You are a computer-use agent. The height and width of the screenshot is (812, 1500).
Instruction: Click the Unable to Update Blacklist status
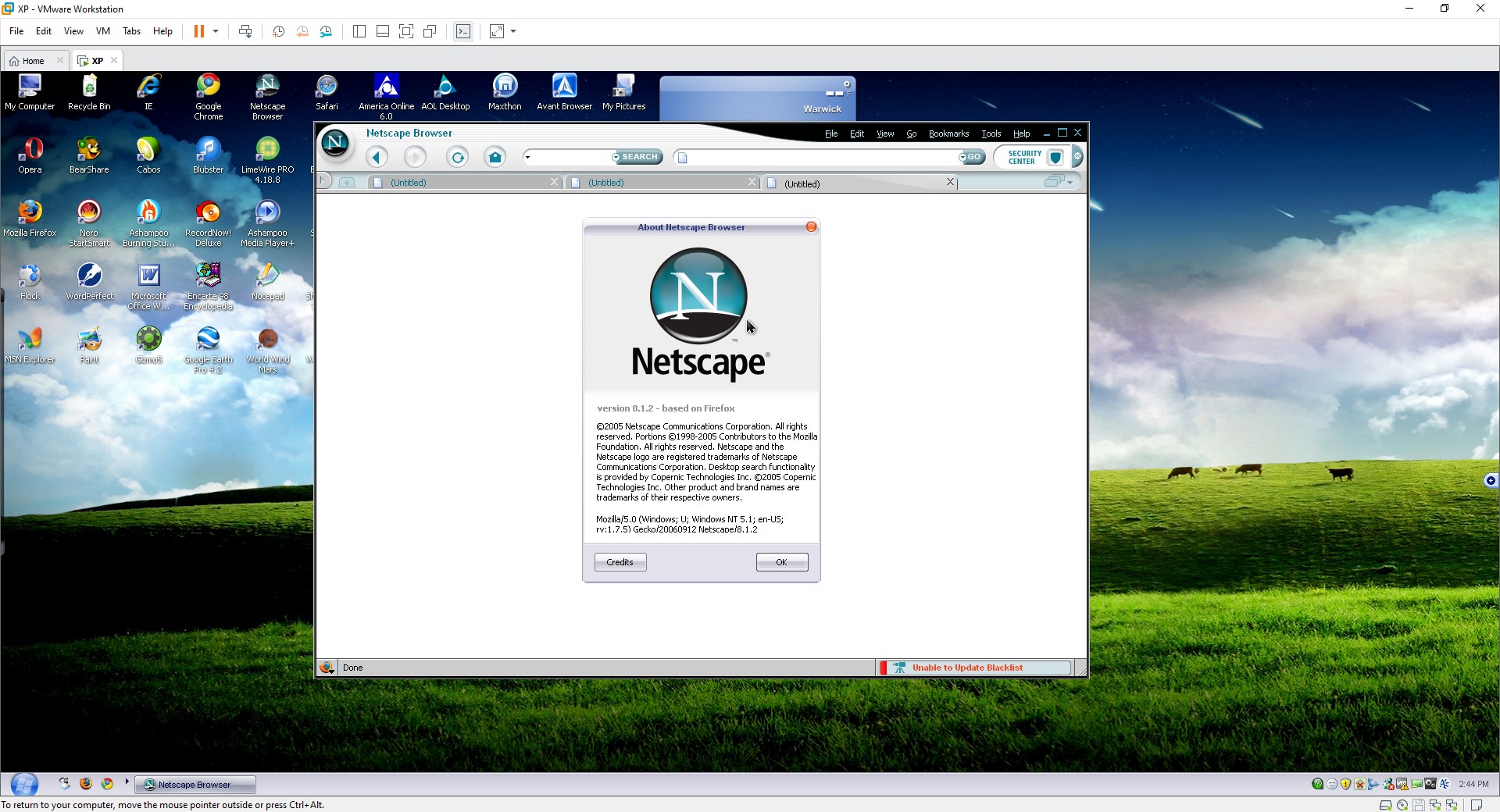coord(975,668)
